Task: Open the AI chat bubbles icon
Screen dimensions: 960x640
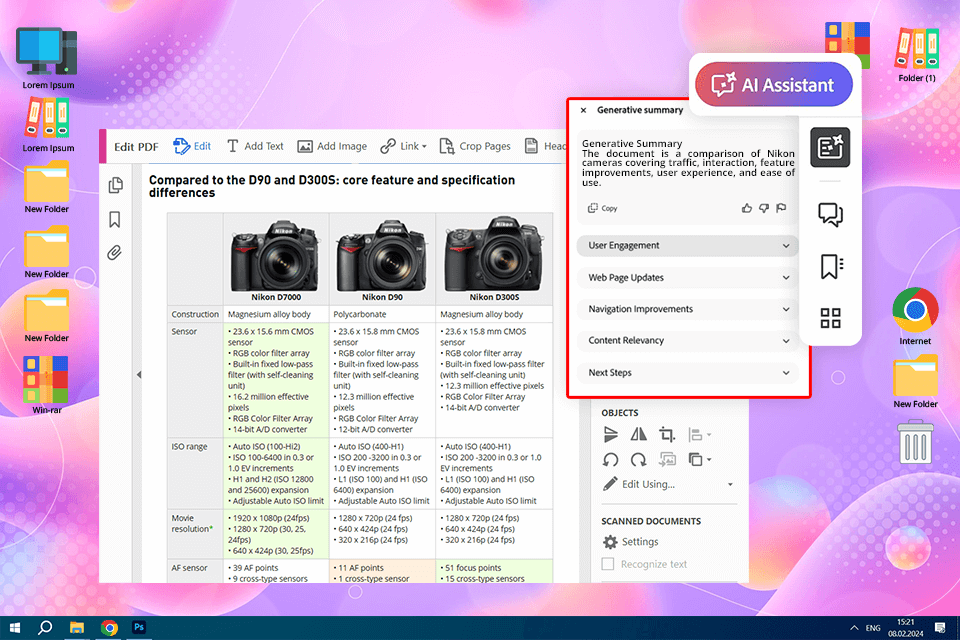Action: pyautogui.click(x=830, y=214)
